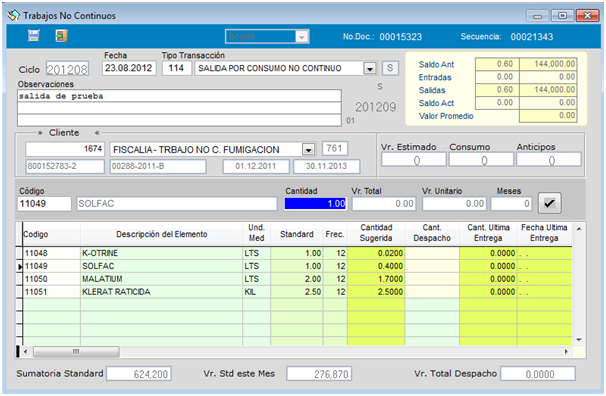Click the Vr. Estimado field
Viewport: 606px width, 396px height.
[x=414, y=160]
